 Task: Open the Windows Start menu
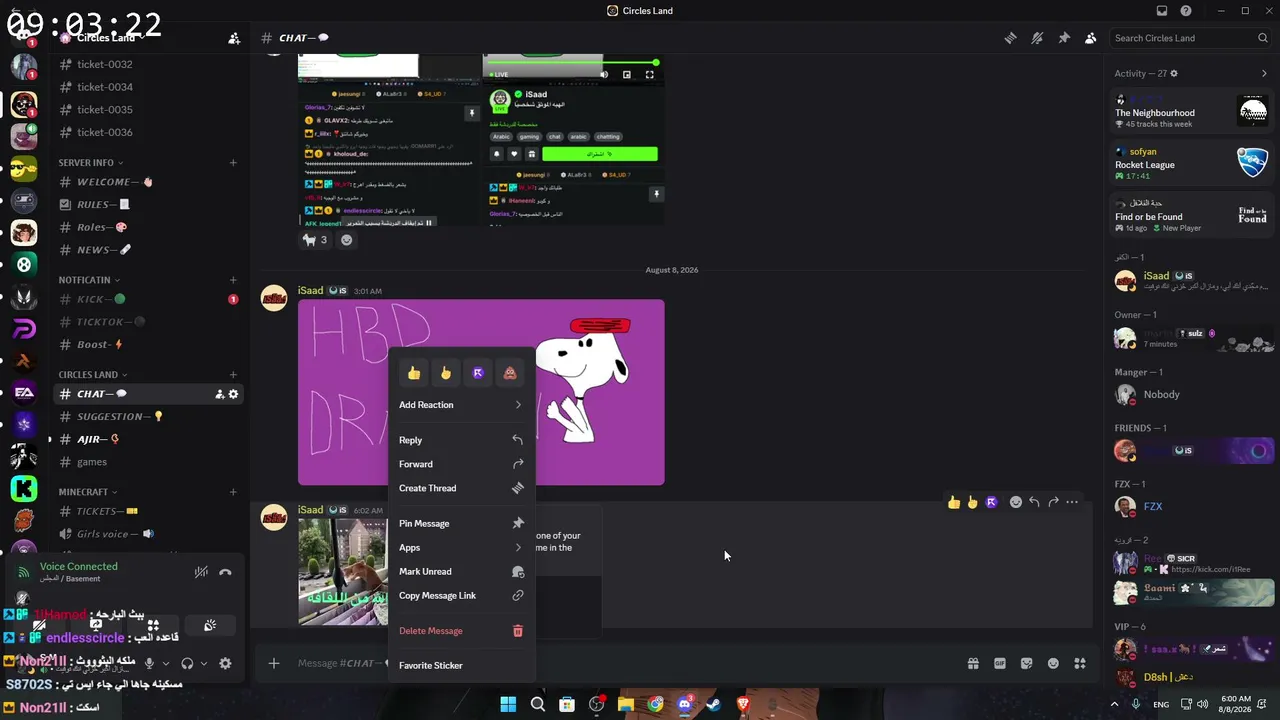(508, 704)
